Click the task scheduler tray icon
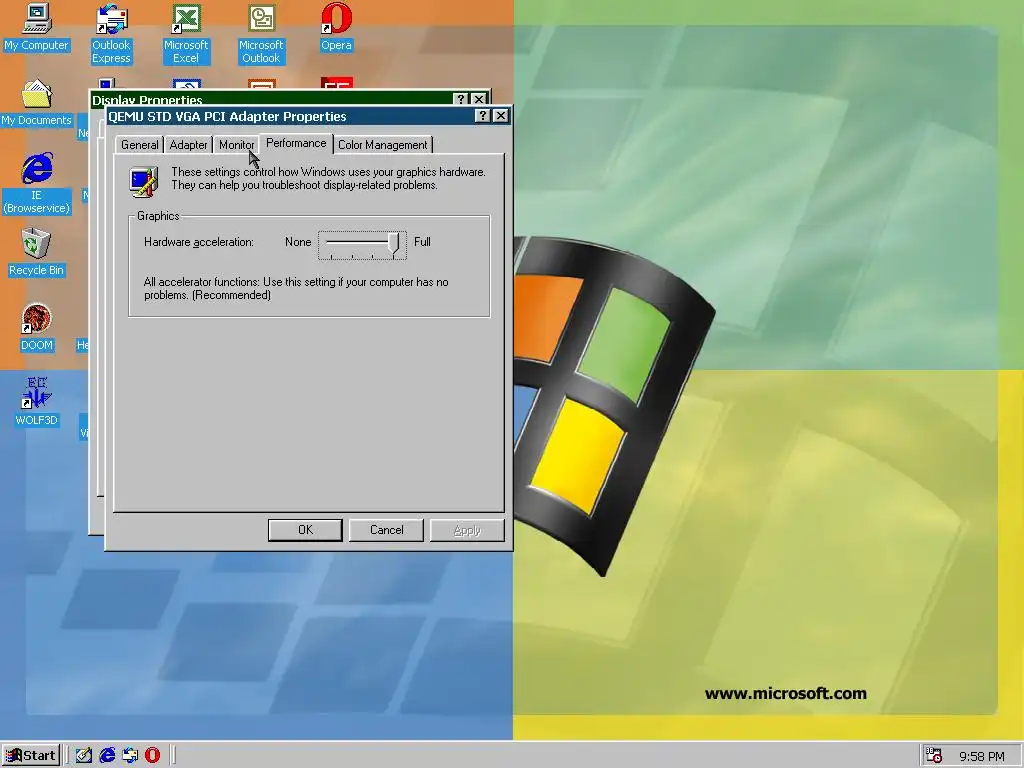 point(934,756)
